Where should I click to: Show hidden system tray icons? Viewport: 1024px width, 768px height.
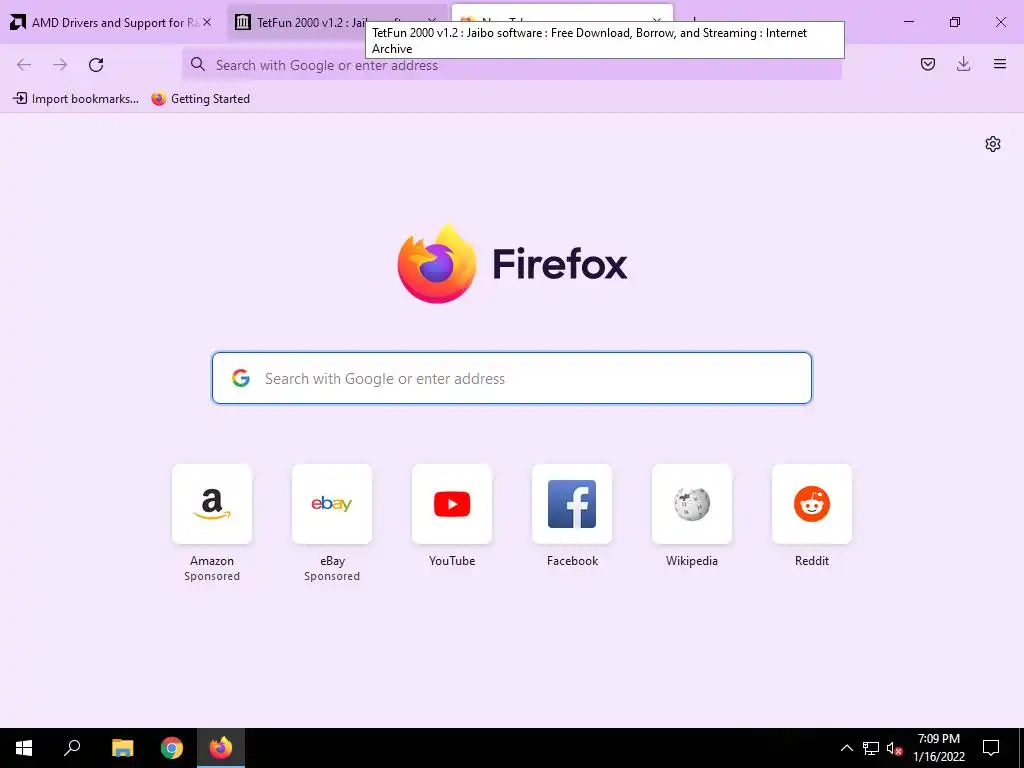pos(846,748)
